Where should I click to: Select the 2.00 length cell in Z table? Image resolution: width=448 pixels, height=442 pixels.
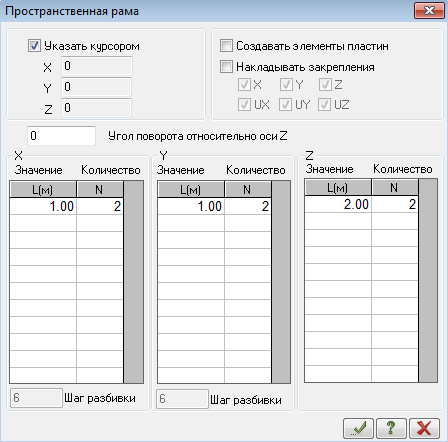338,204
